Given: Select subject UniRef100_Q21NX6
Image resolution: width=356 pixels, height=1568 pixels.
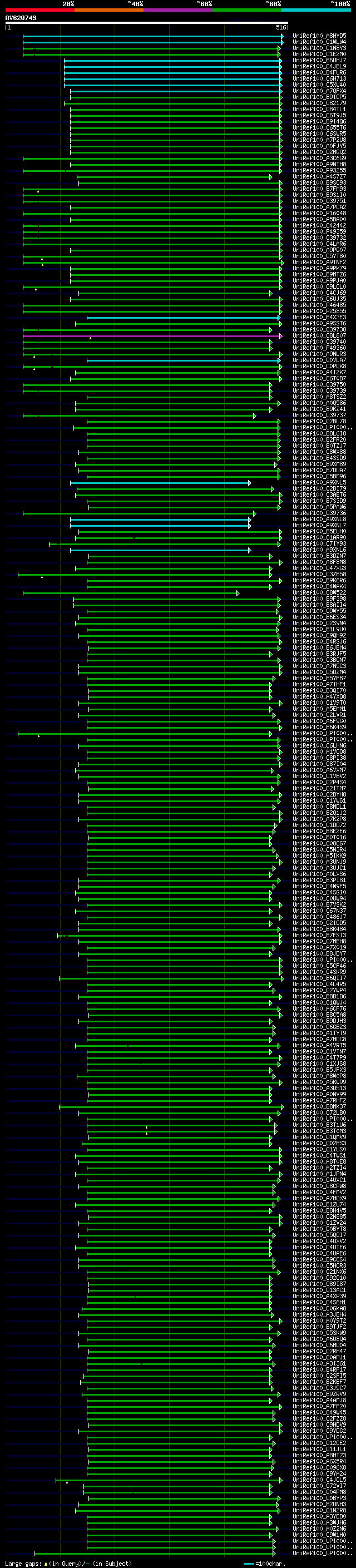Looking at the screenshot, I should click(319, 1273).
